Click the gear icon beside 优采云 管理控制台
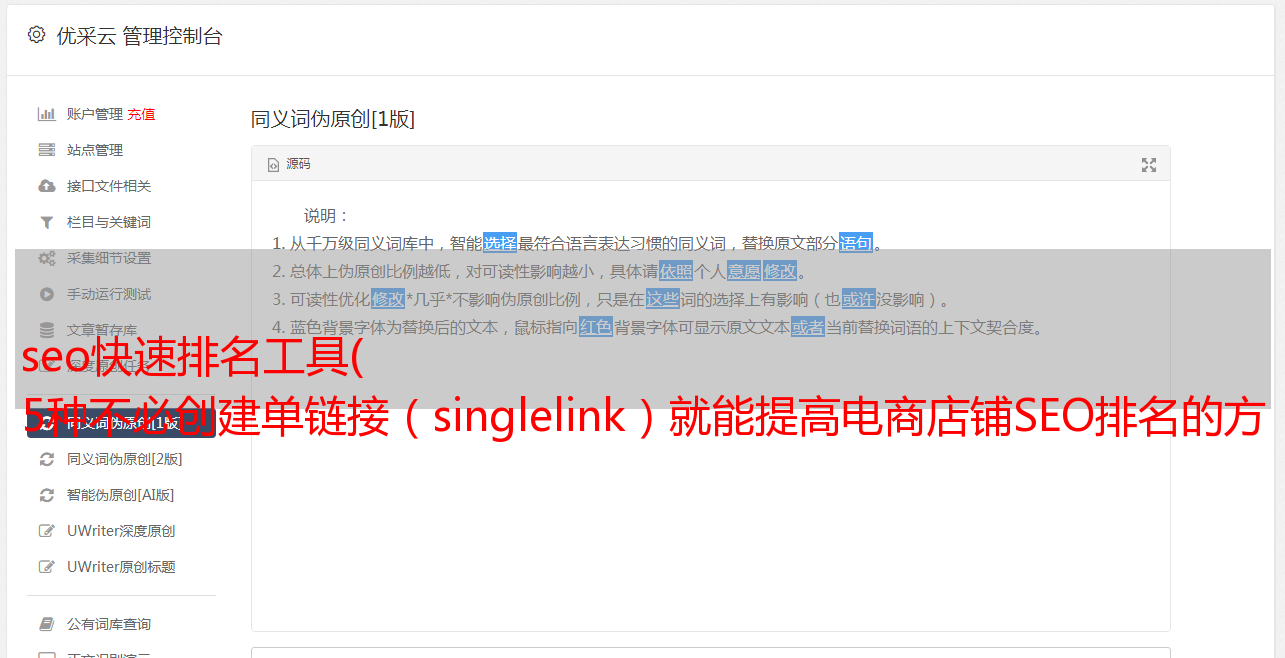The height and width of the screenshot is (658, 1285). 36,35
